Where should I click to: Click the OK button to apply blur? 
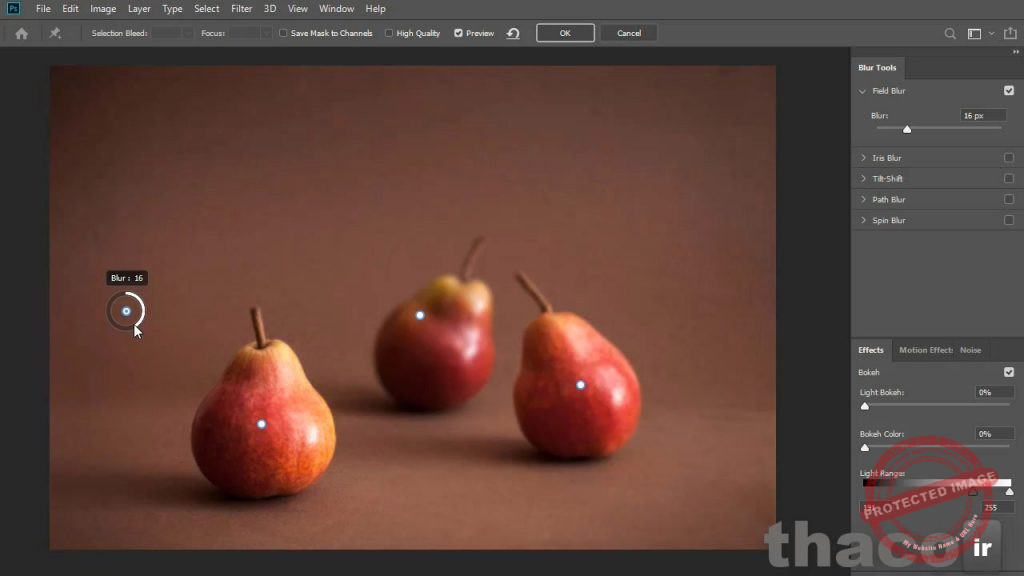[565, 33]
